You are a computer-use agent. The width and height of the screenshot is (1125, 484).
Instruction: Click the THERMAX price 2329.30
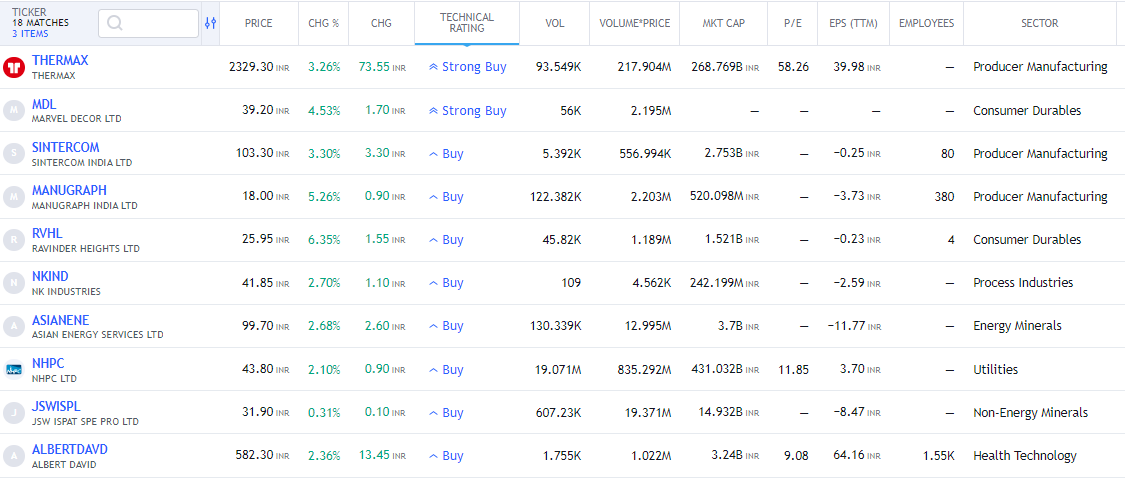(259, 67)
